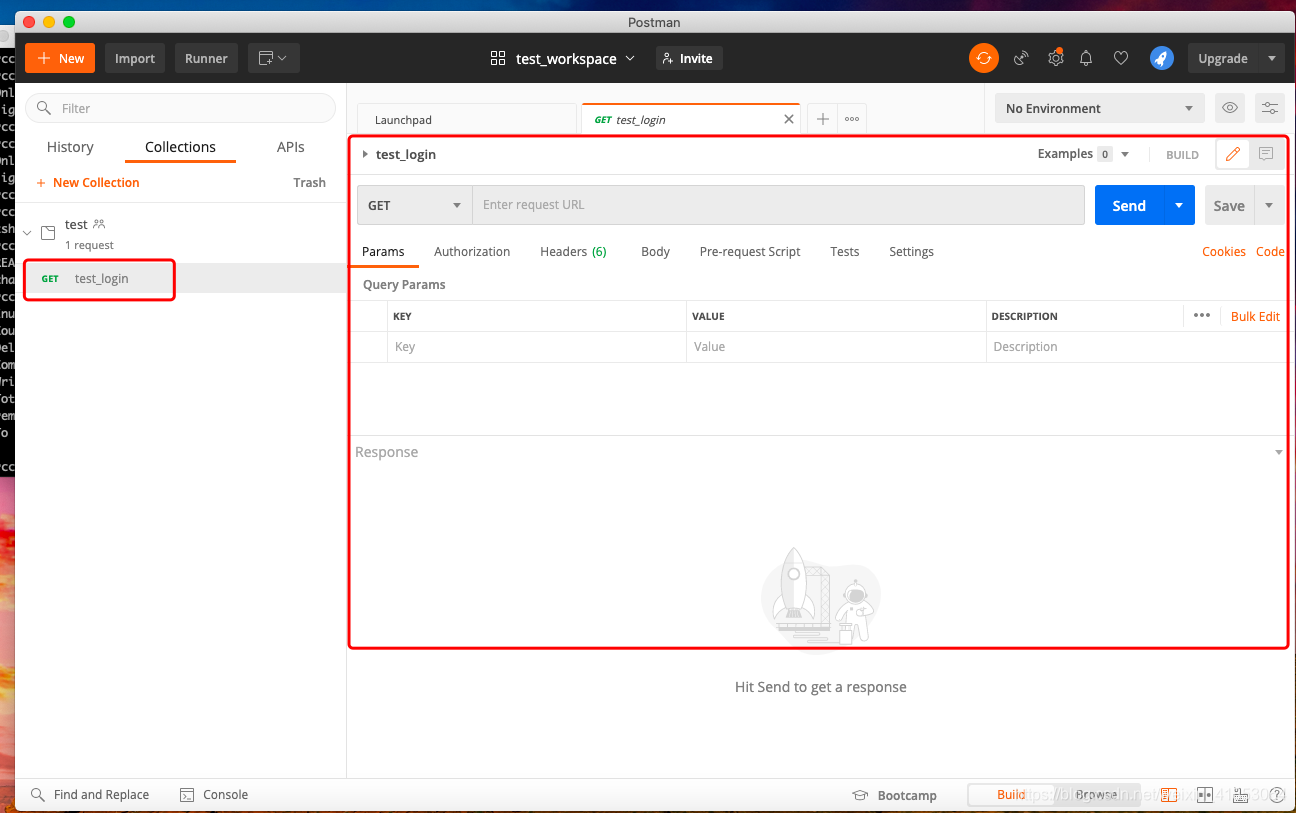Open Bulk Edit for params
1296x813 pixels.
click(x=1255, y=316)
